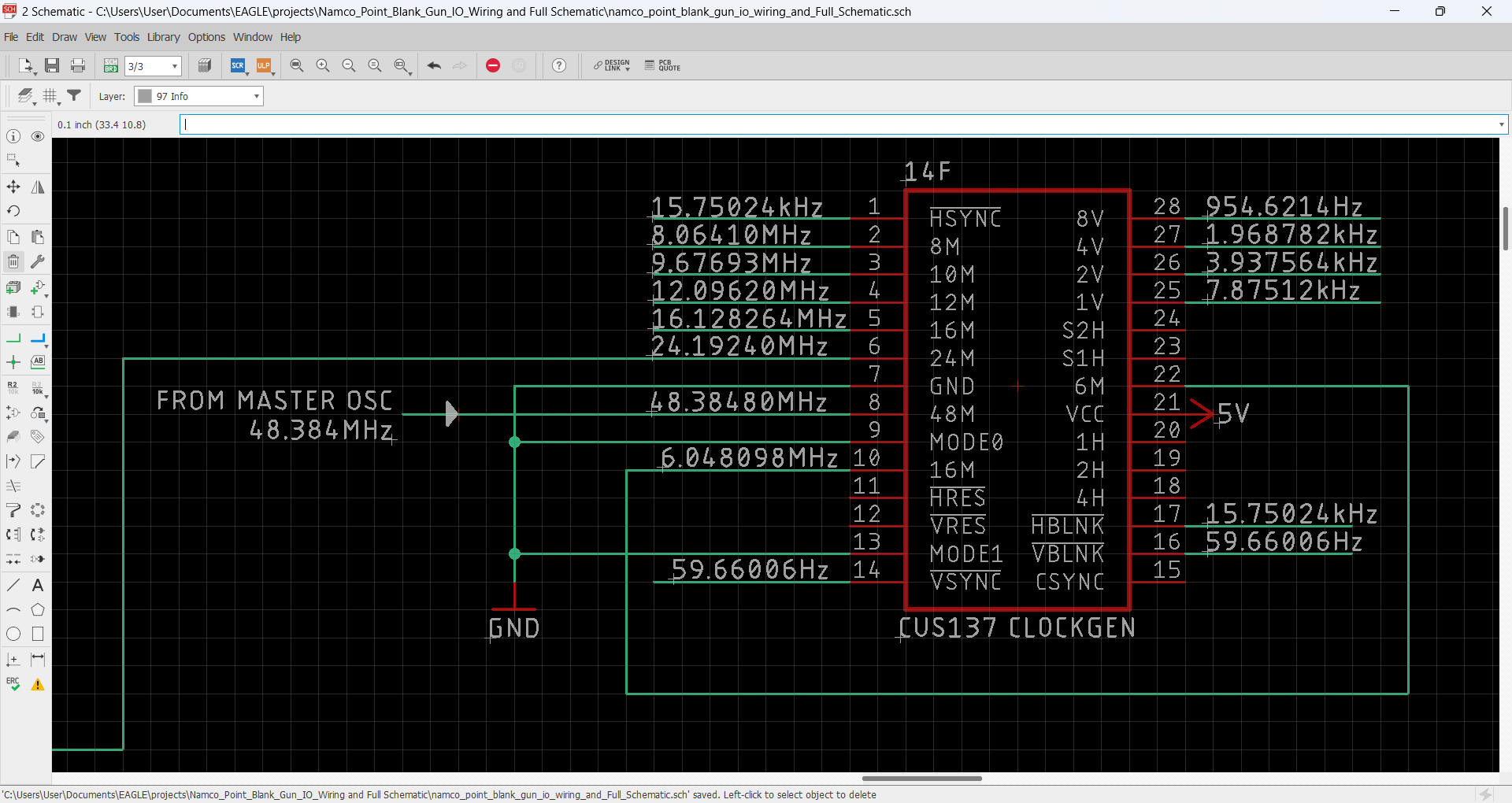Switch to board with SCH/BRD icon
This screenshot has height=803, width=1512.
coord(111,66)
